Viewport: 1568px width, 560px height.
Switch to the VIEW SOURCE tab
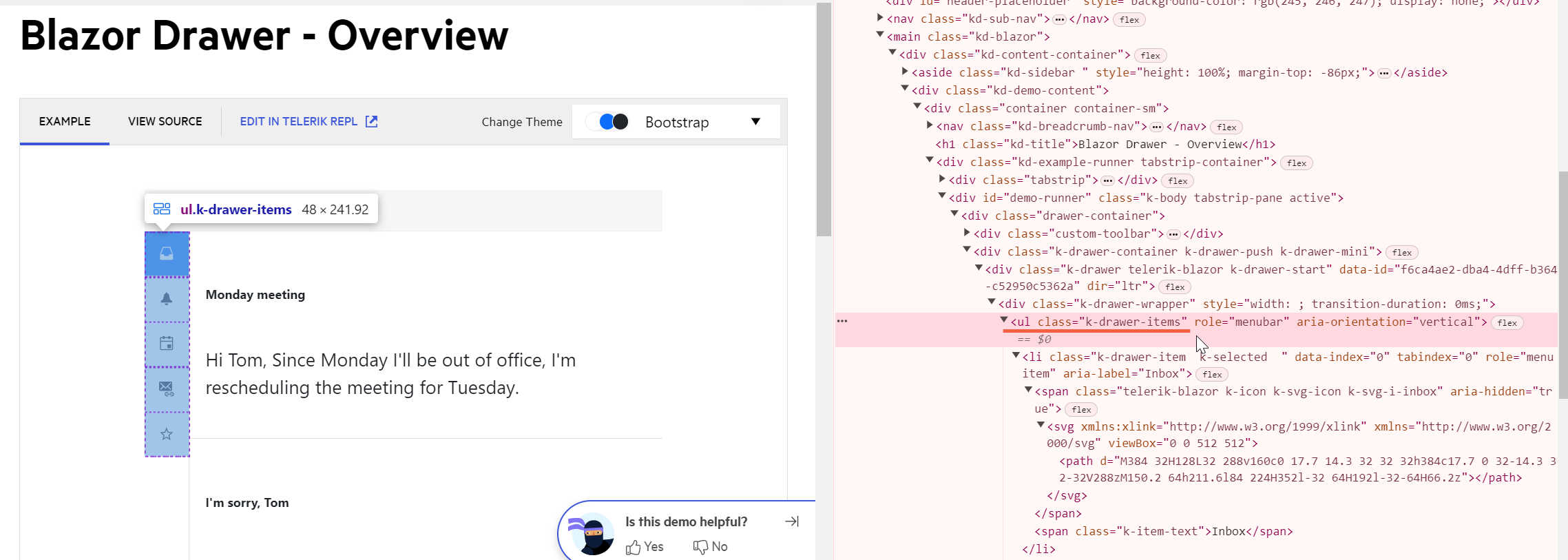165,121
